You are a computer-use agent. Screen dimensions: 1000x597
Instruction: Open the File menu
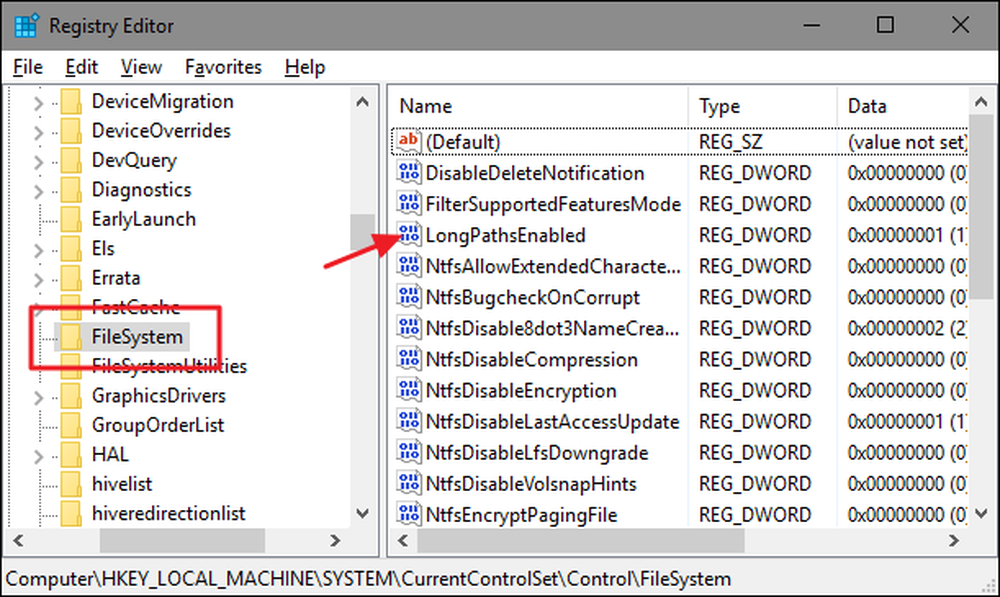tap(27, 67)
